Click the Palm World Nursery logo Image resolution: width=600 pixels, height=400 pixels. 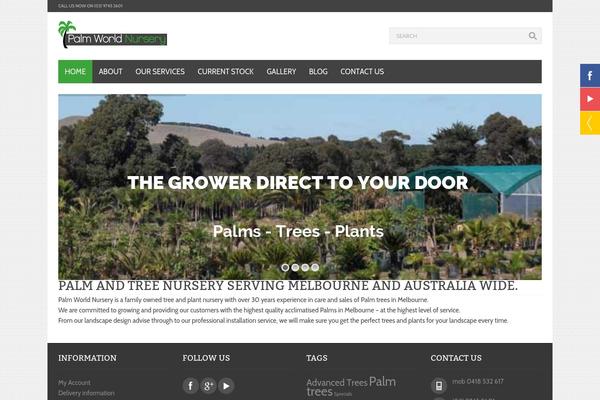click(112, 35)
